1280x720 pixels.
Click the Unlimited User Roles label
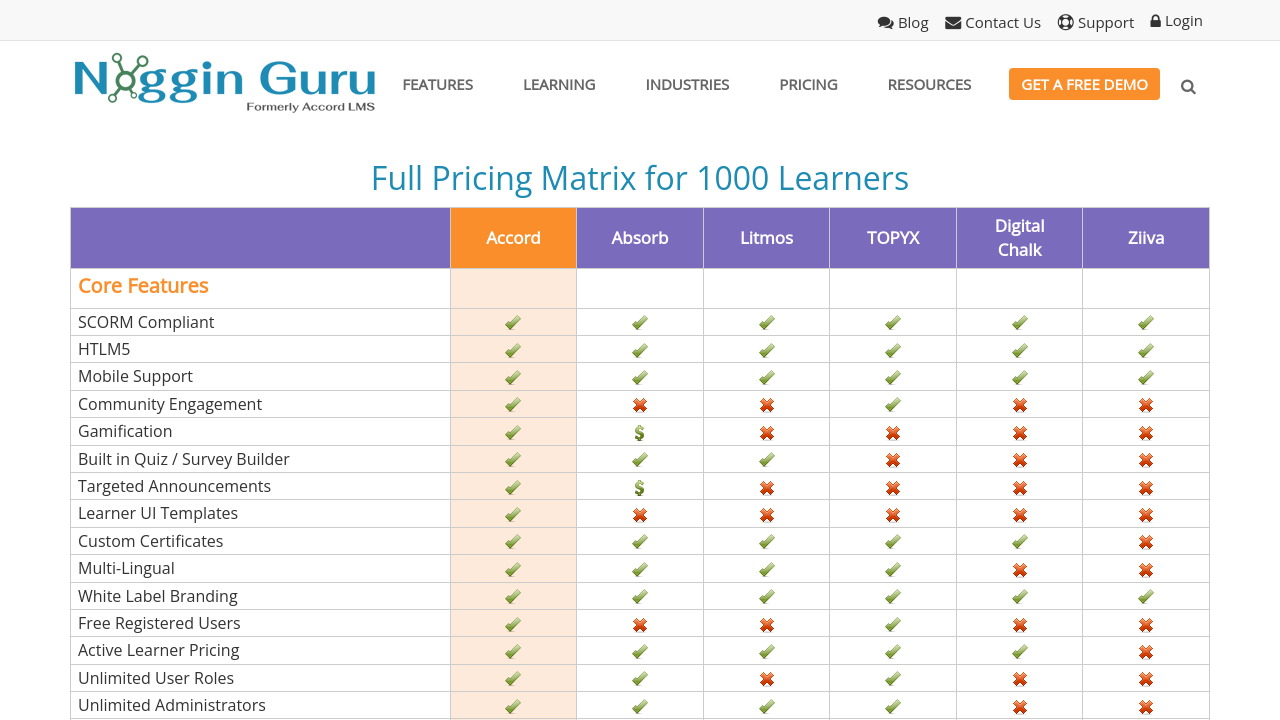point(156,678)
